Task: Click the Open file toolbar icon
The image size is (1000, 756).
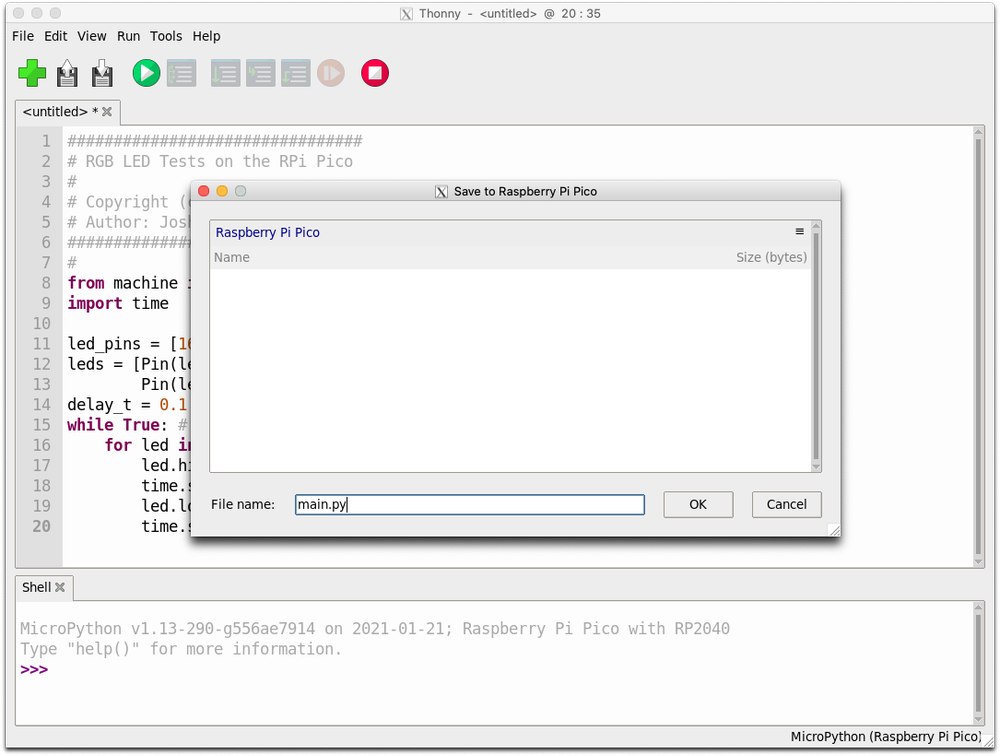Action: coord(67,73)
